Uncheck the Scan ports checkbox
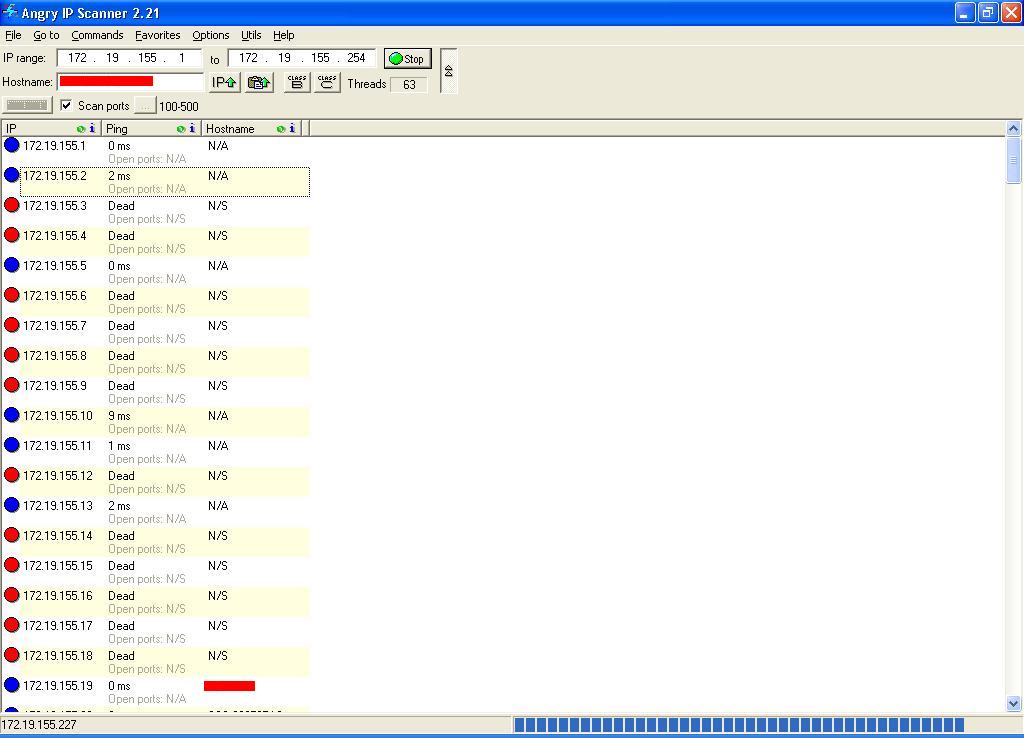 point(66,105)
